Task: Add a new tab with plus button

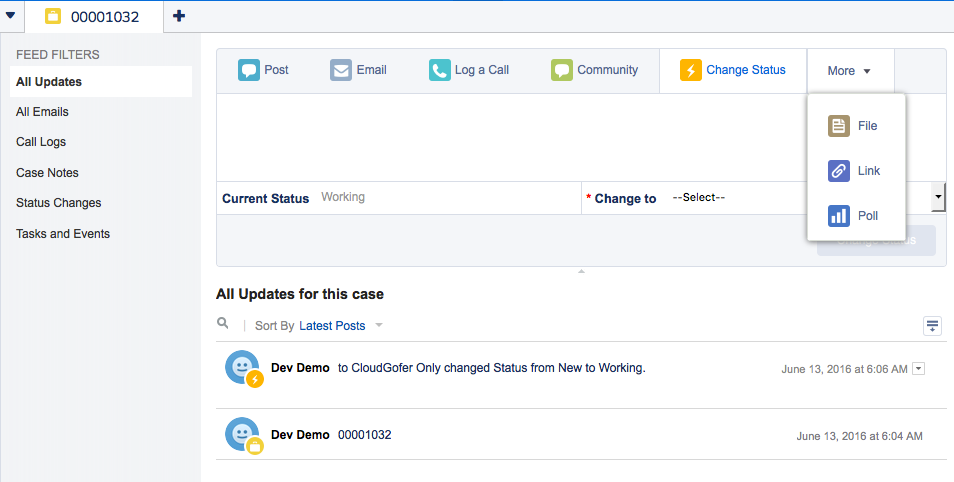Action: (179, 15)
